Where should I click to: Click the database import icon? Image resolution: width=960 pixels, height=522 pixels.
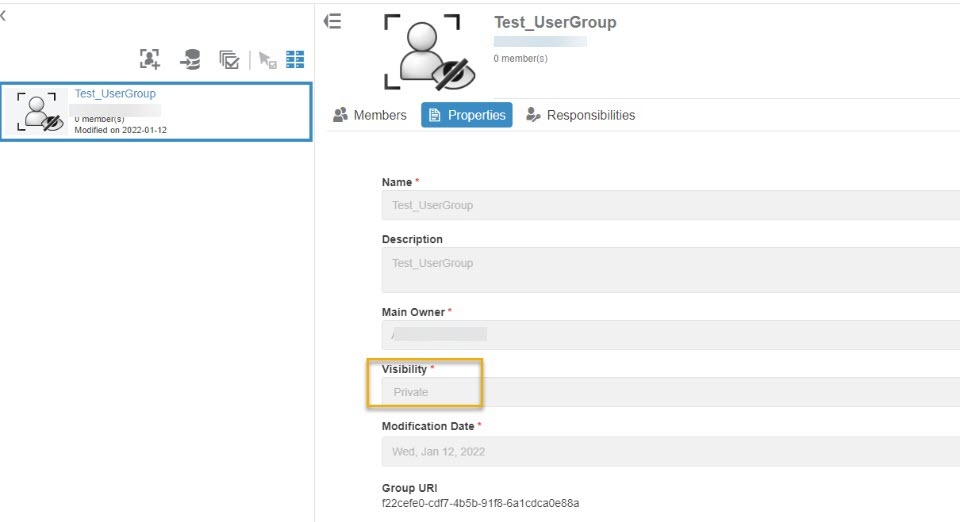point(190,59)
